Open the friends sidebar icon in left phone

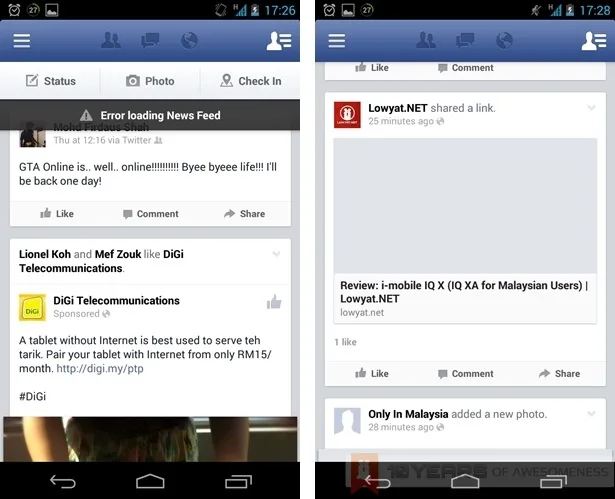(x=279, y=41)
